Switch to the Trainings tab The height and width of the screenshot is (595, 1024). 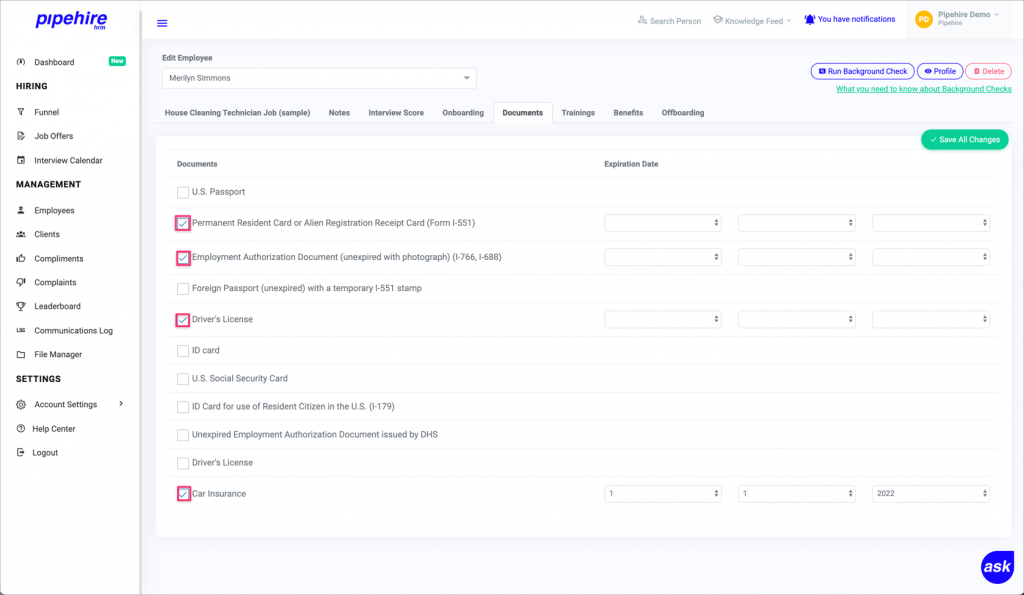(x=578, y=113)
